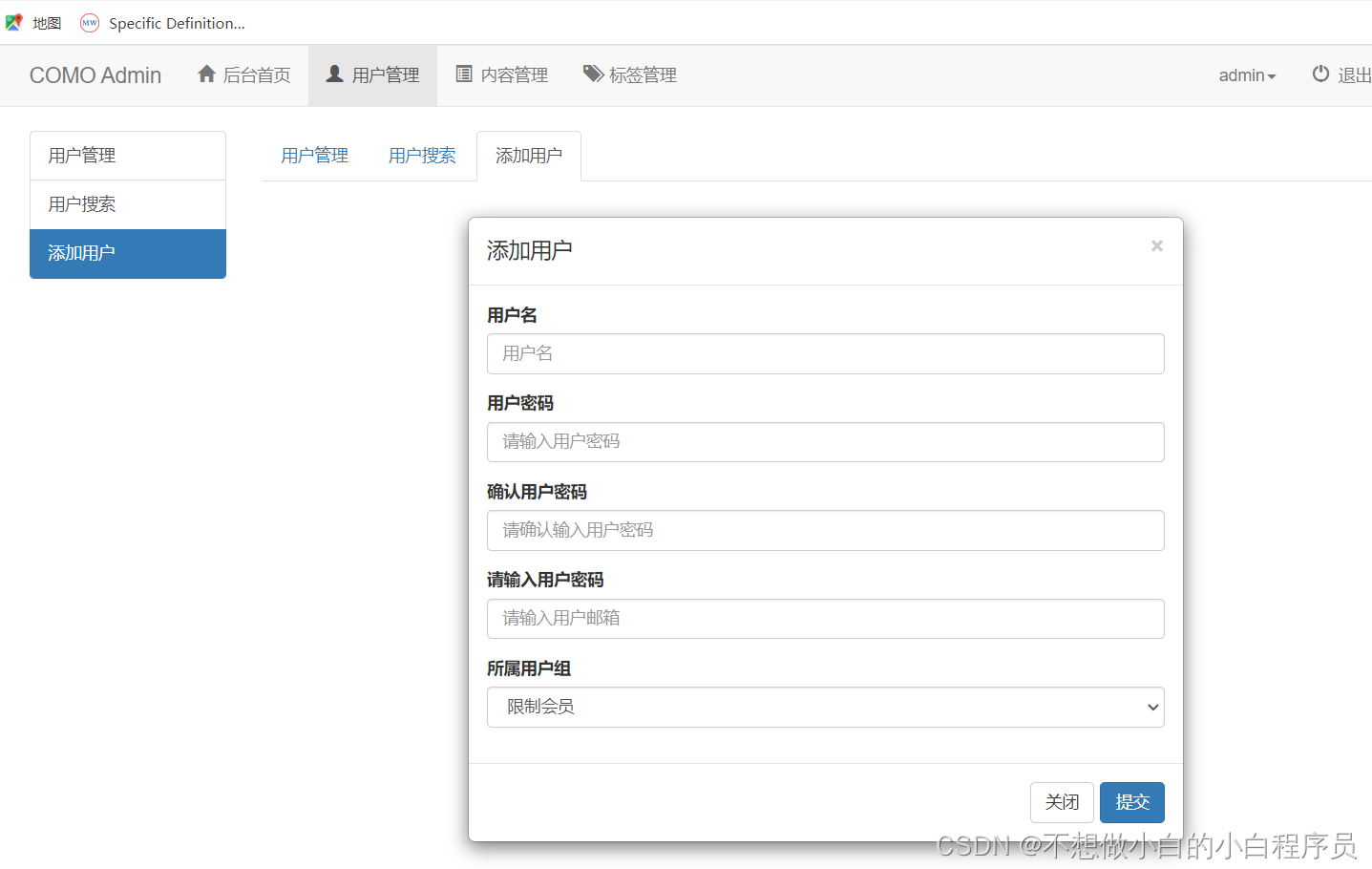Open 内容管理 in the top navigation
This screenshot has height=869, width=1372.
click(502, 75)
